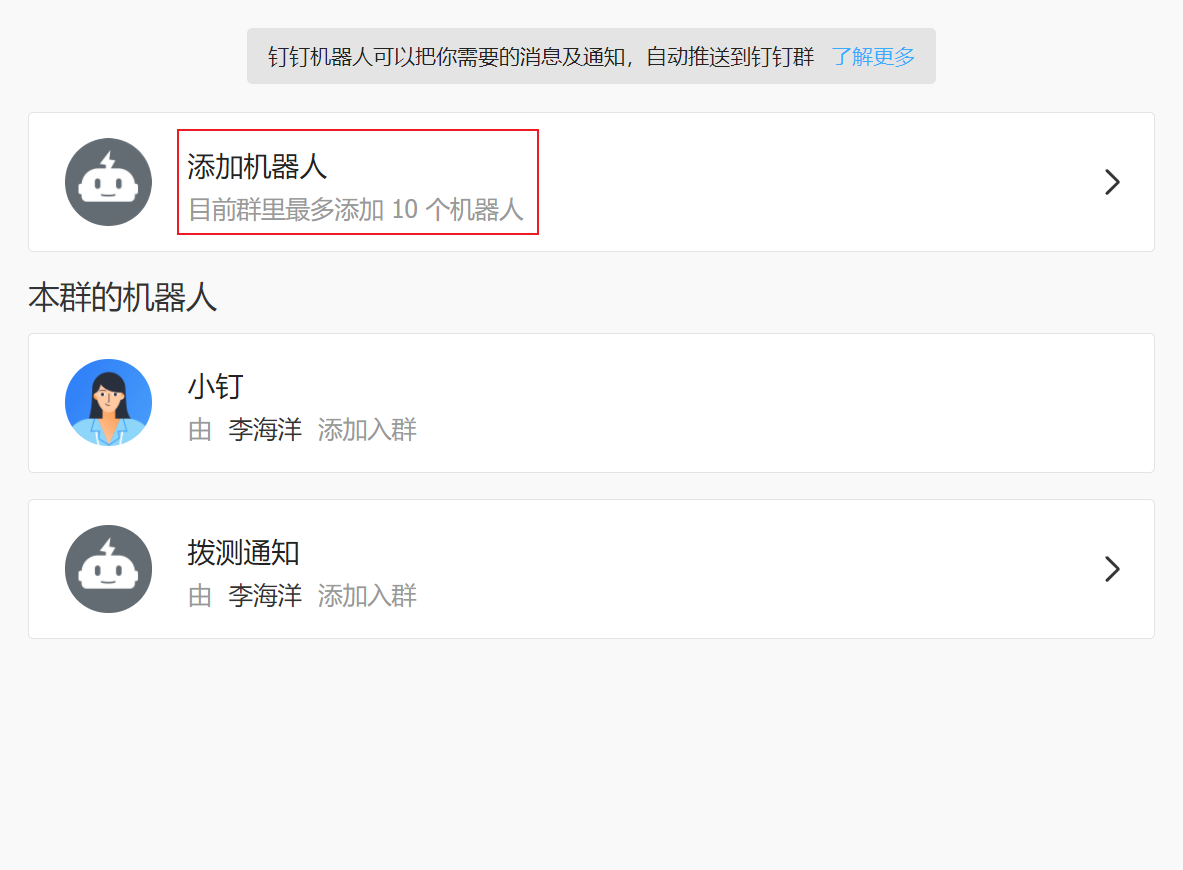
Task: Open 拨测通知 details via its chevron
Action: [1112, 569]
